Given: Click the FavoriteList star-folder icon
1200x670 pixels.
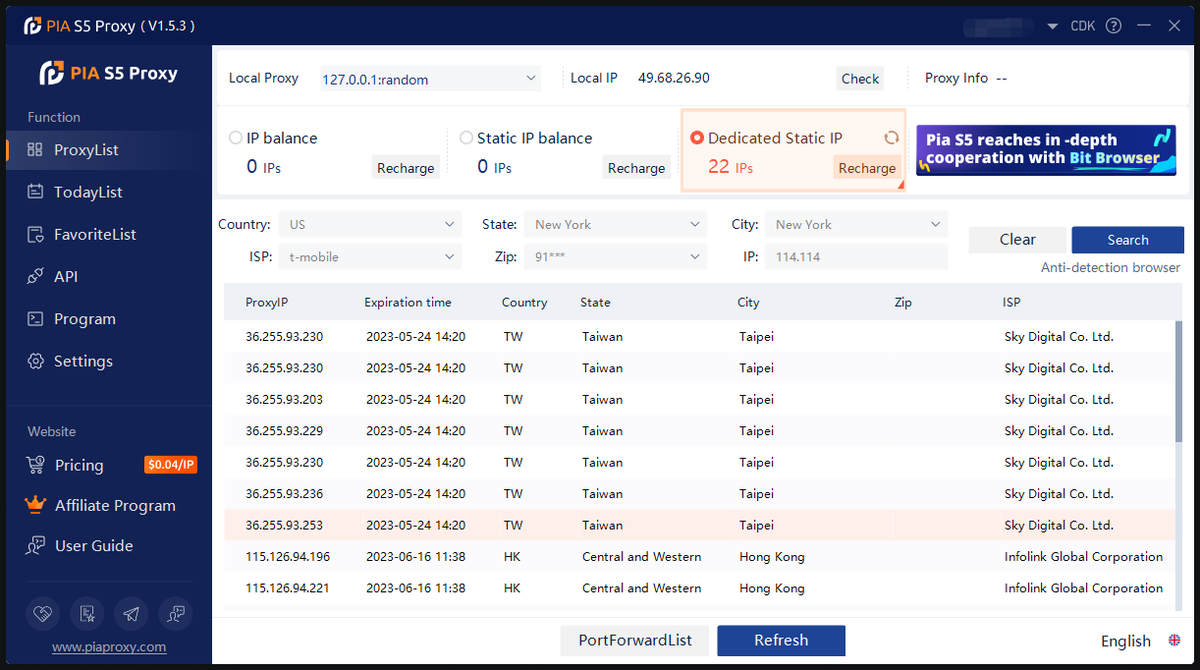Looking at the screenshot, I should [x=35, y=234].
